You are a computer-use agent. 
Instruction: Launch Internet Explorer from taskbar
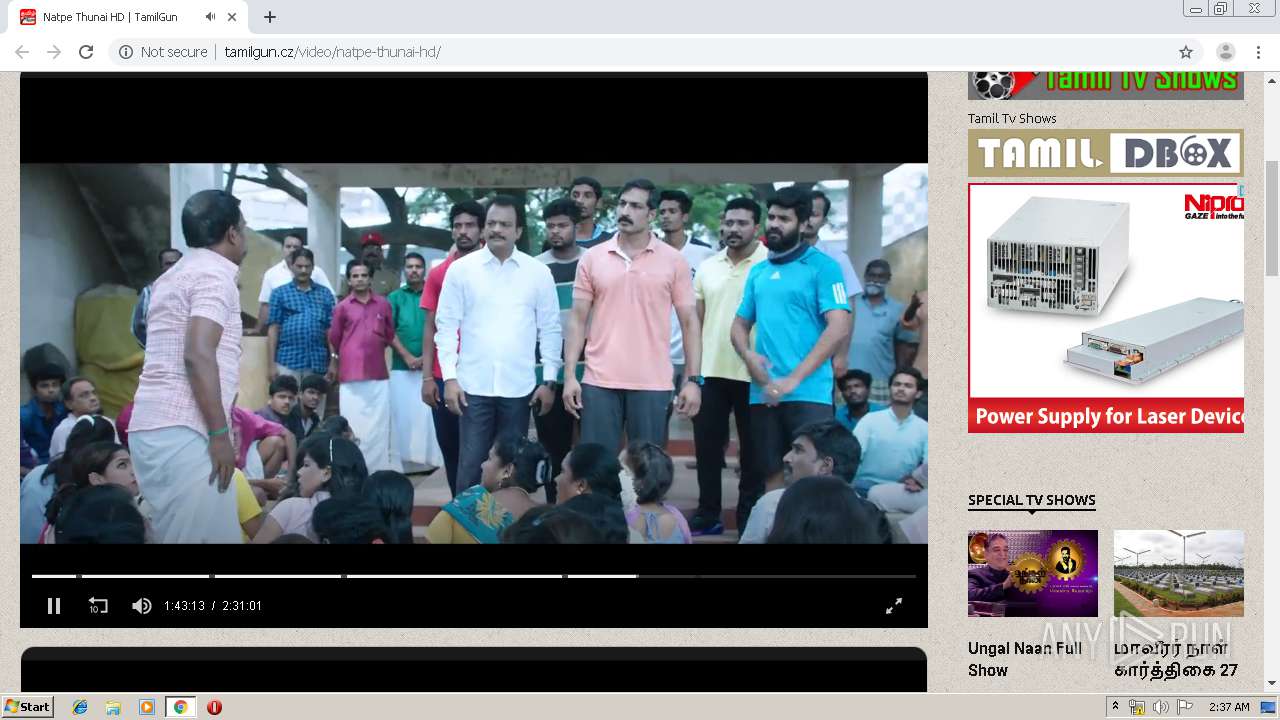coord(80,707)
